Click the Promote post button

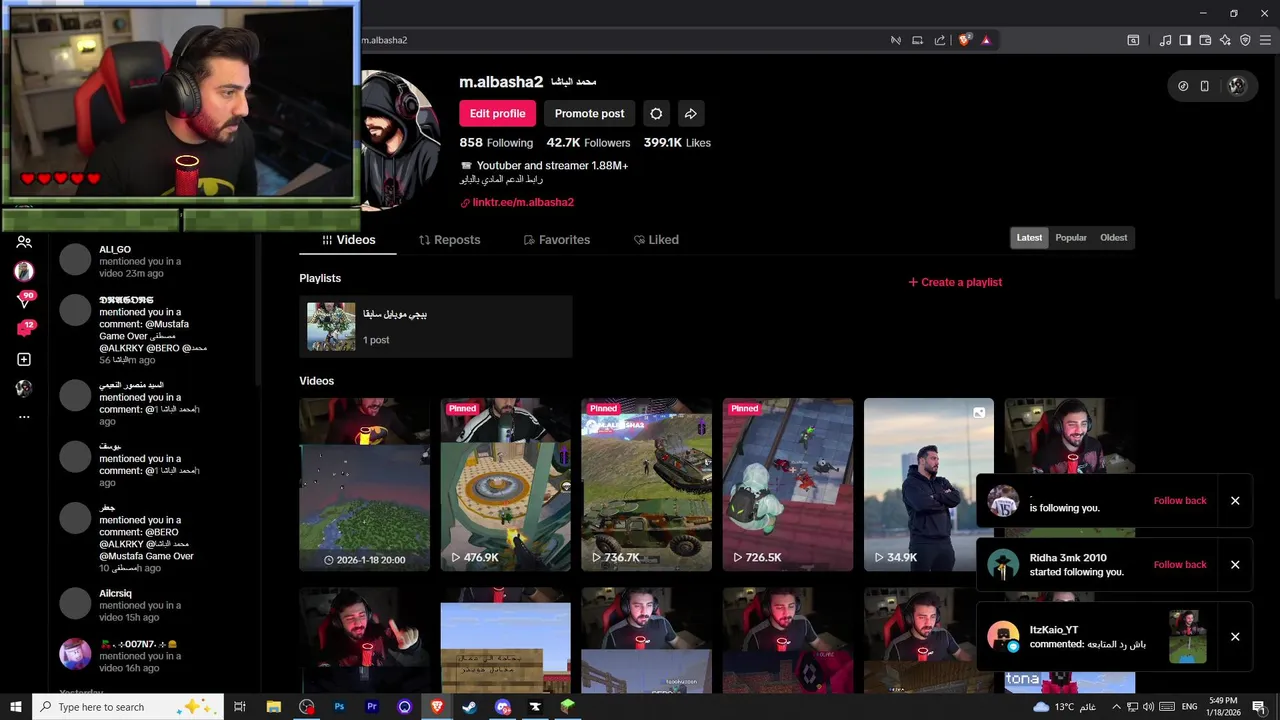tap(589, 113)
